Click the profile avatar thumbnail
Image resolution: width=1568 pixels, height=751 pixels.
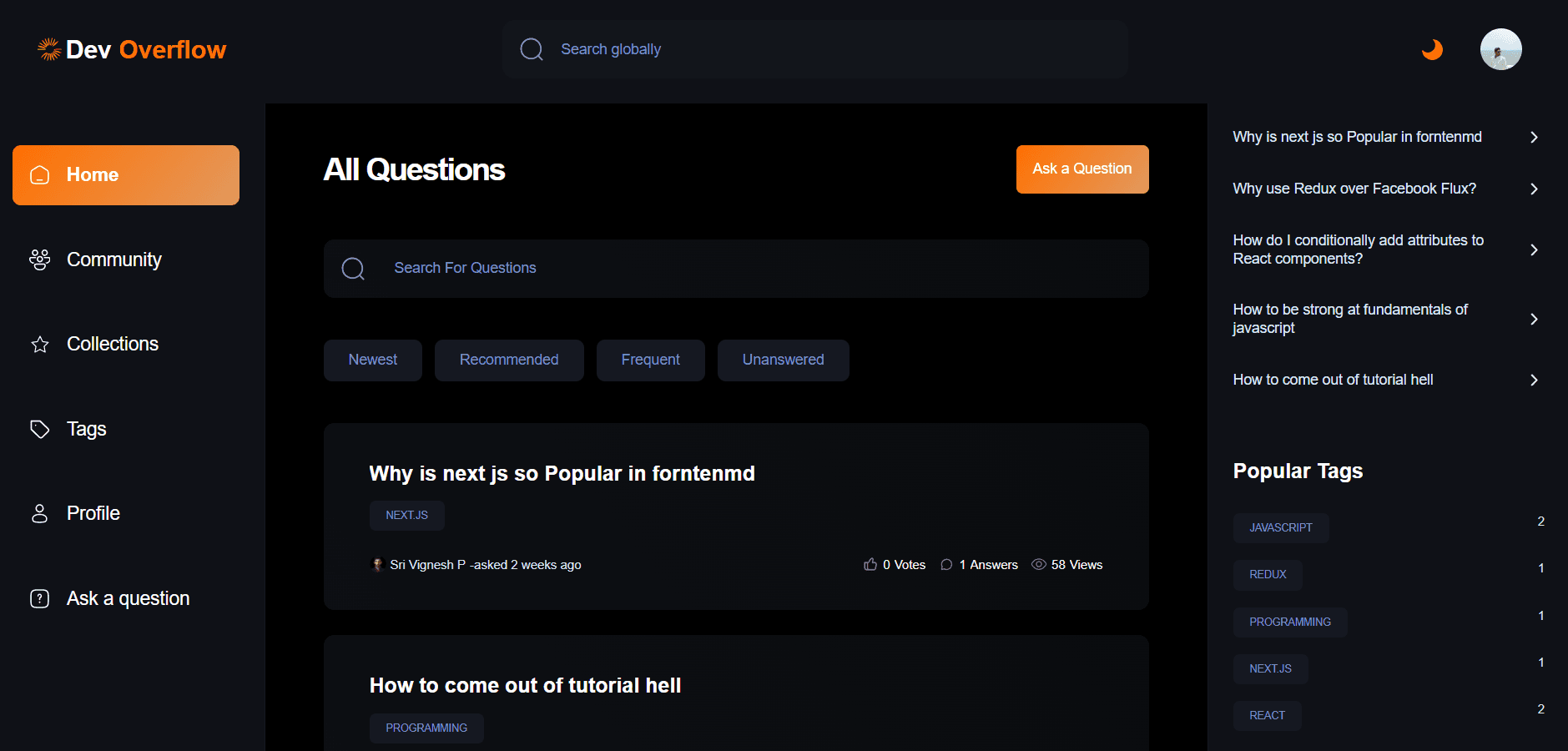click(x=1500, y=49)
